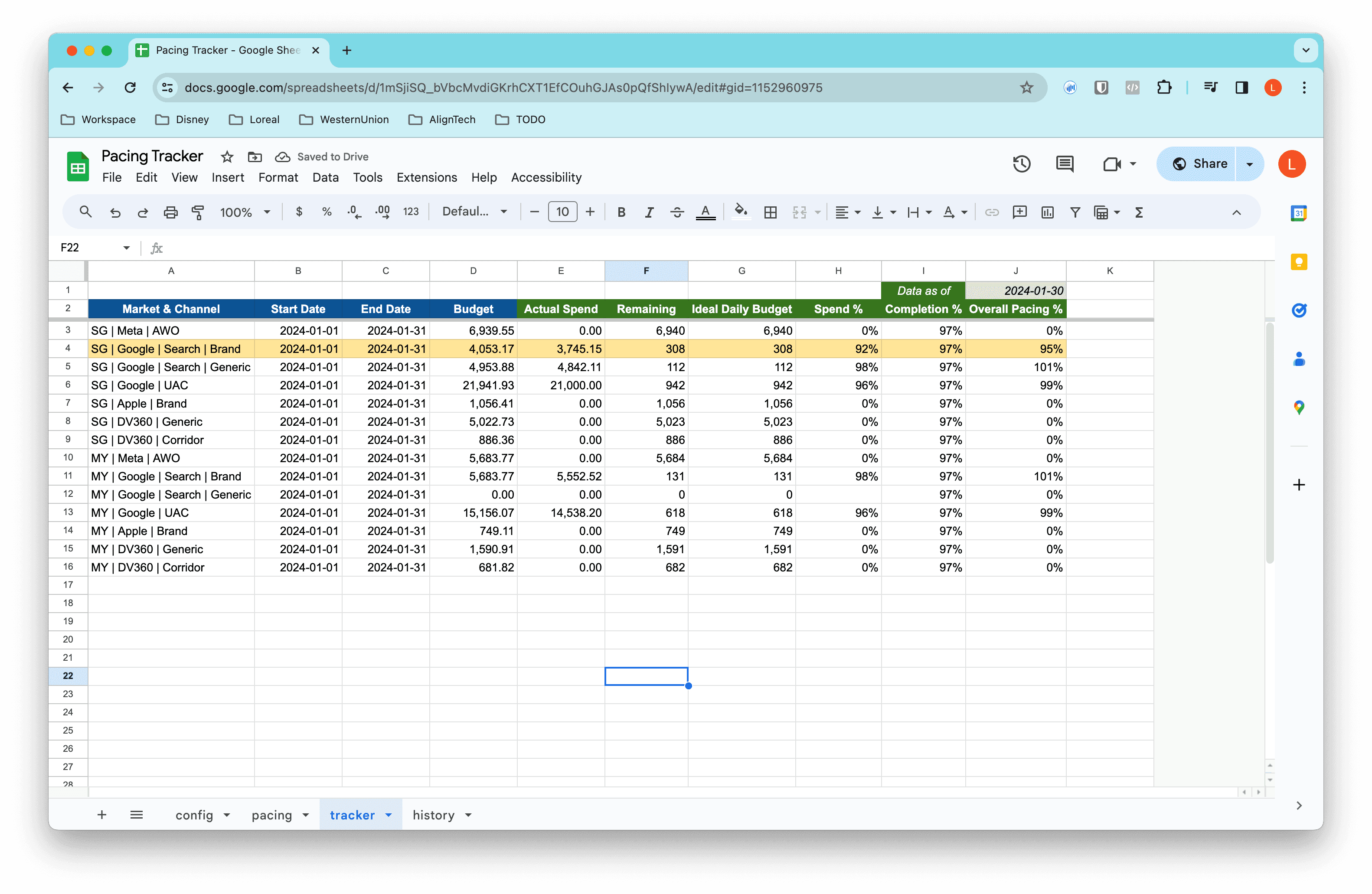Image resolution: width=1372 pixels, height=894 pixels.
Task: Switch to the config sheet tab
Action: click(x=194, y=815)
